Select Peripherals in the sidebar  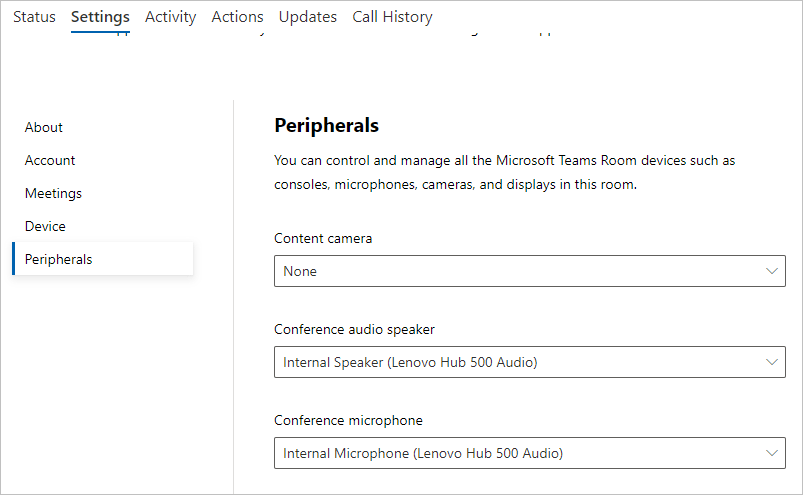[58, 259]
